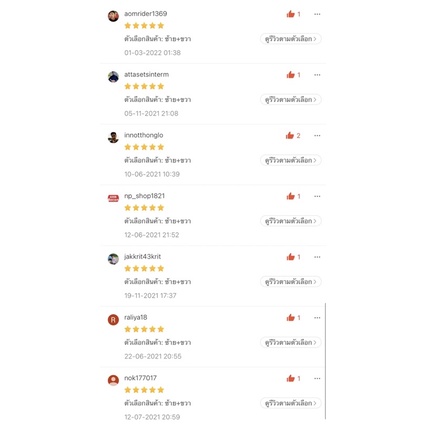View variation reviews in jakkrit43krit's entry

(291, 281)
